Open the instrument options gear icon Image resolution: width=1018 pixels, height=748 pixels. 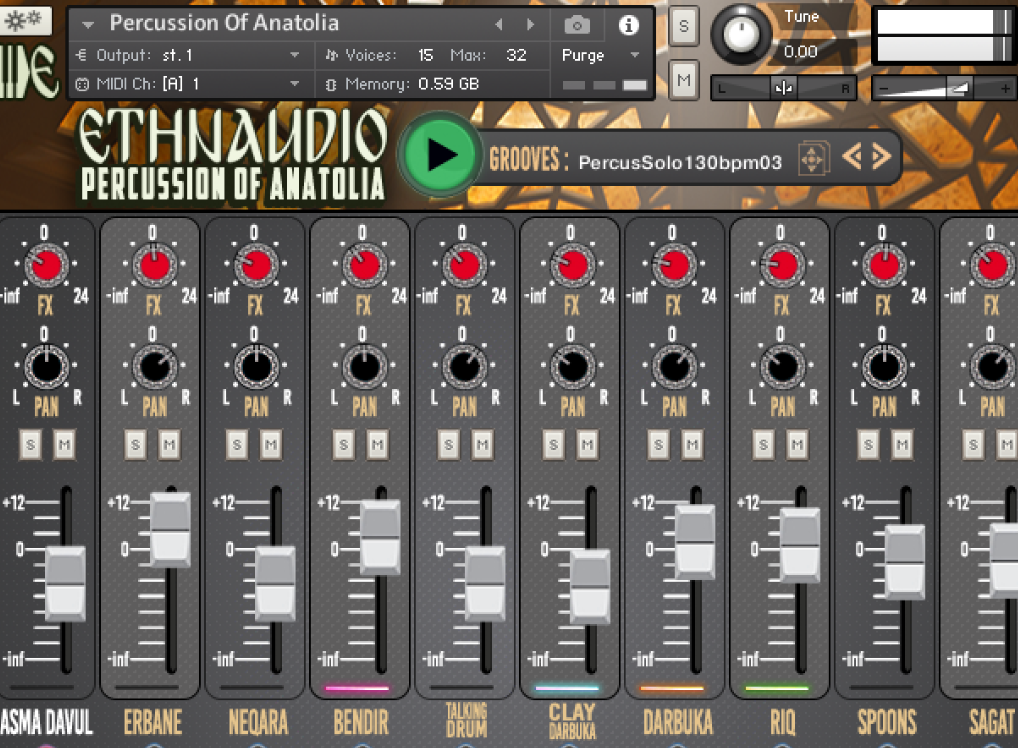[x=23, y=21]
